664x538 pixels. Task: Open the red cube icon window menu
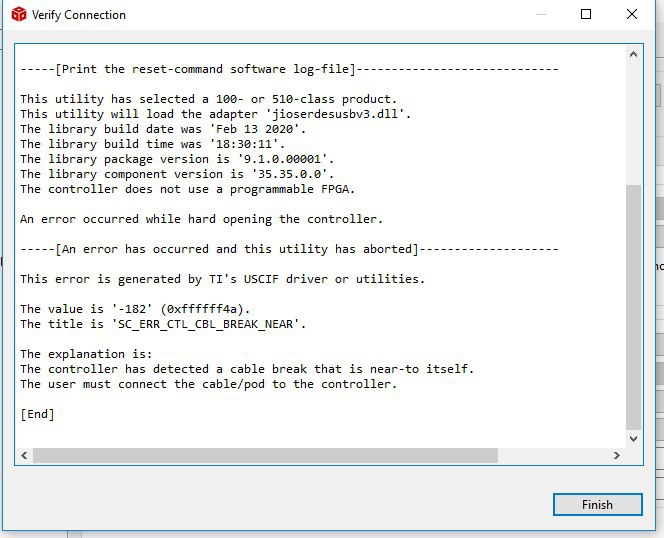pyautogui.click(x=19, y=14)
